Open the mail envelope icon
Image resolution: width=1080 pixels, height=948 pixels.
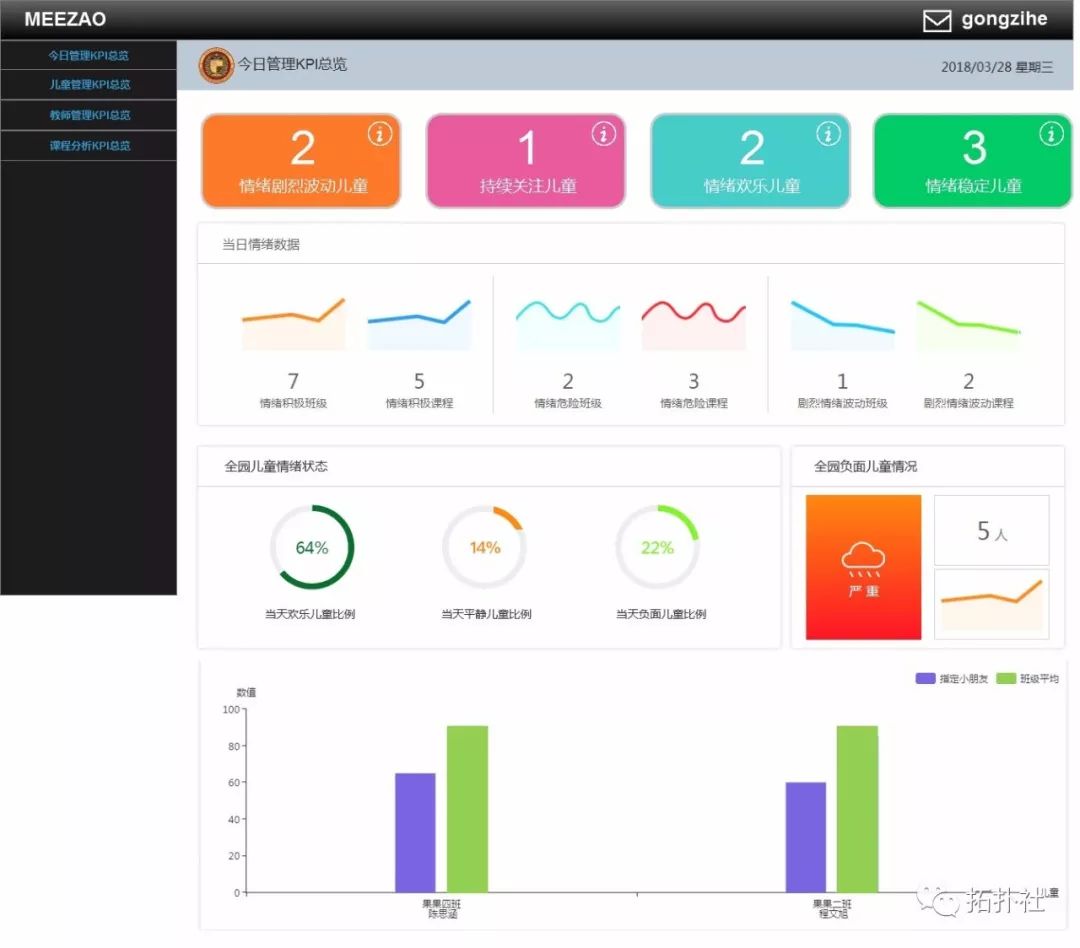click(937, 20)
